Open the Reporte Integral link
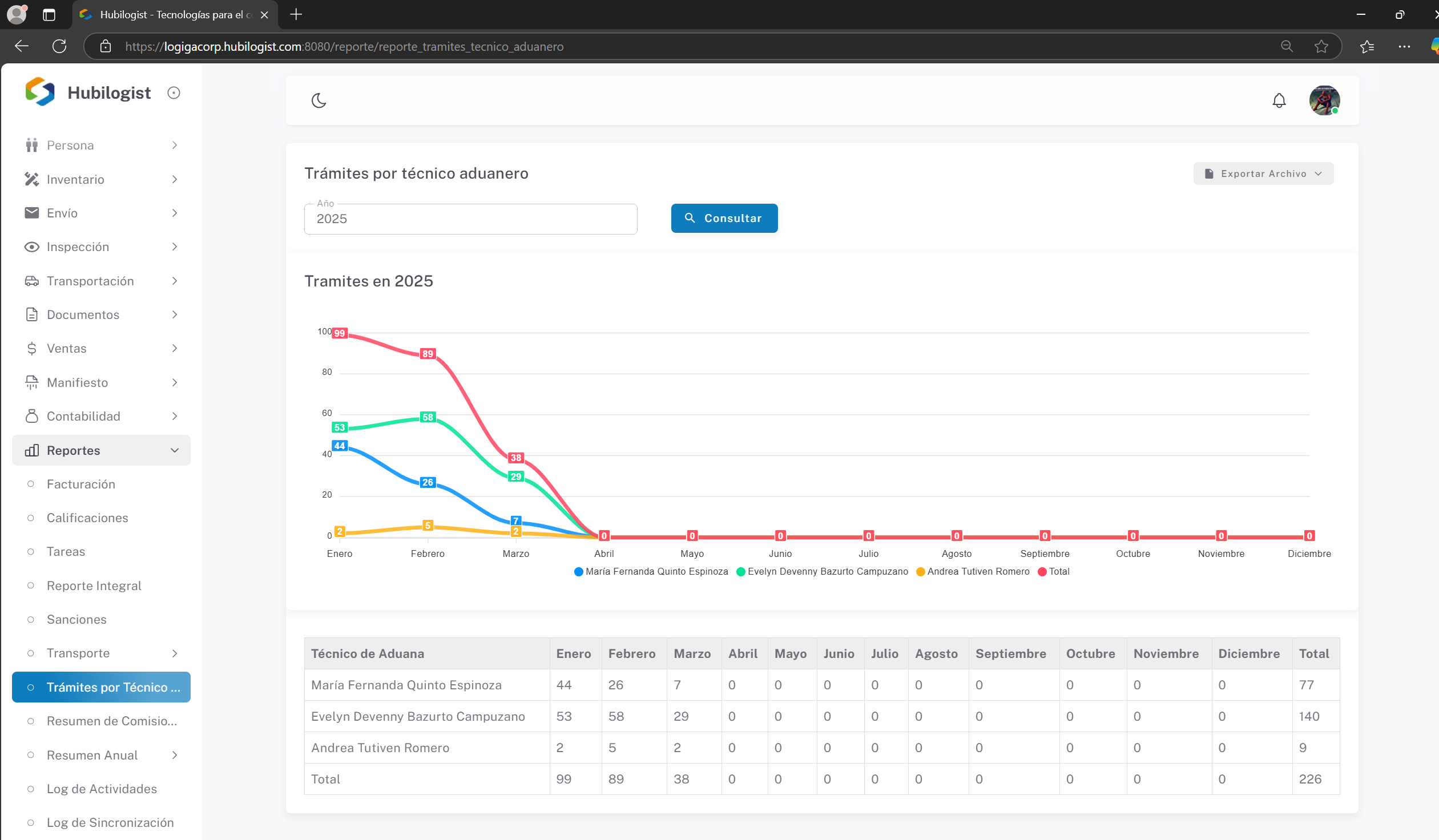The height and width of the screenshot is (840, 1439). (x=94, y=586)
